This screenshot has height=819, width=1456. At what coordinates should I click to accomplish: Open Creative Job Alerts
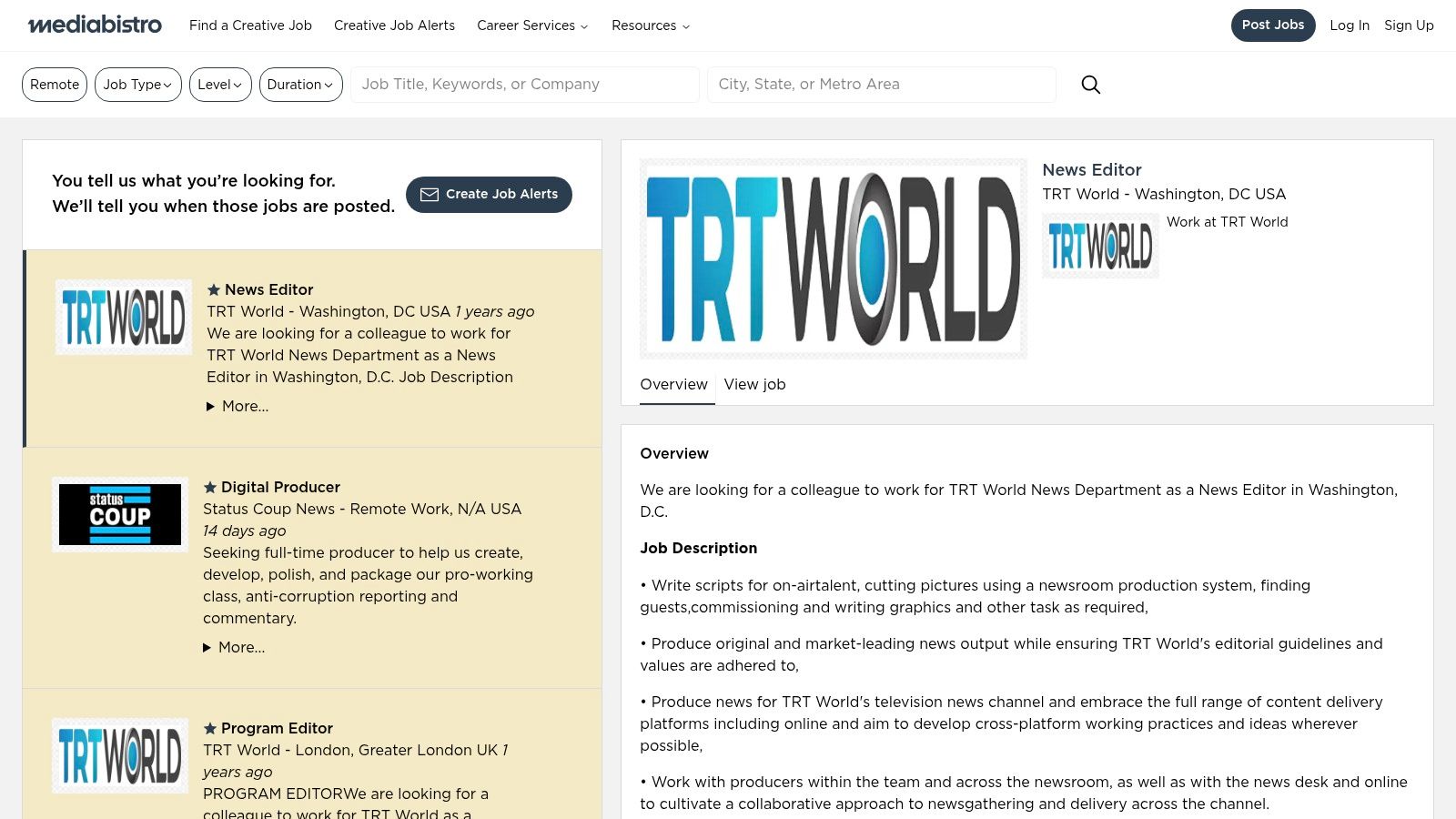[x=394, y=25]
